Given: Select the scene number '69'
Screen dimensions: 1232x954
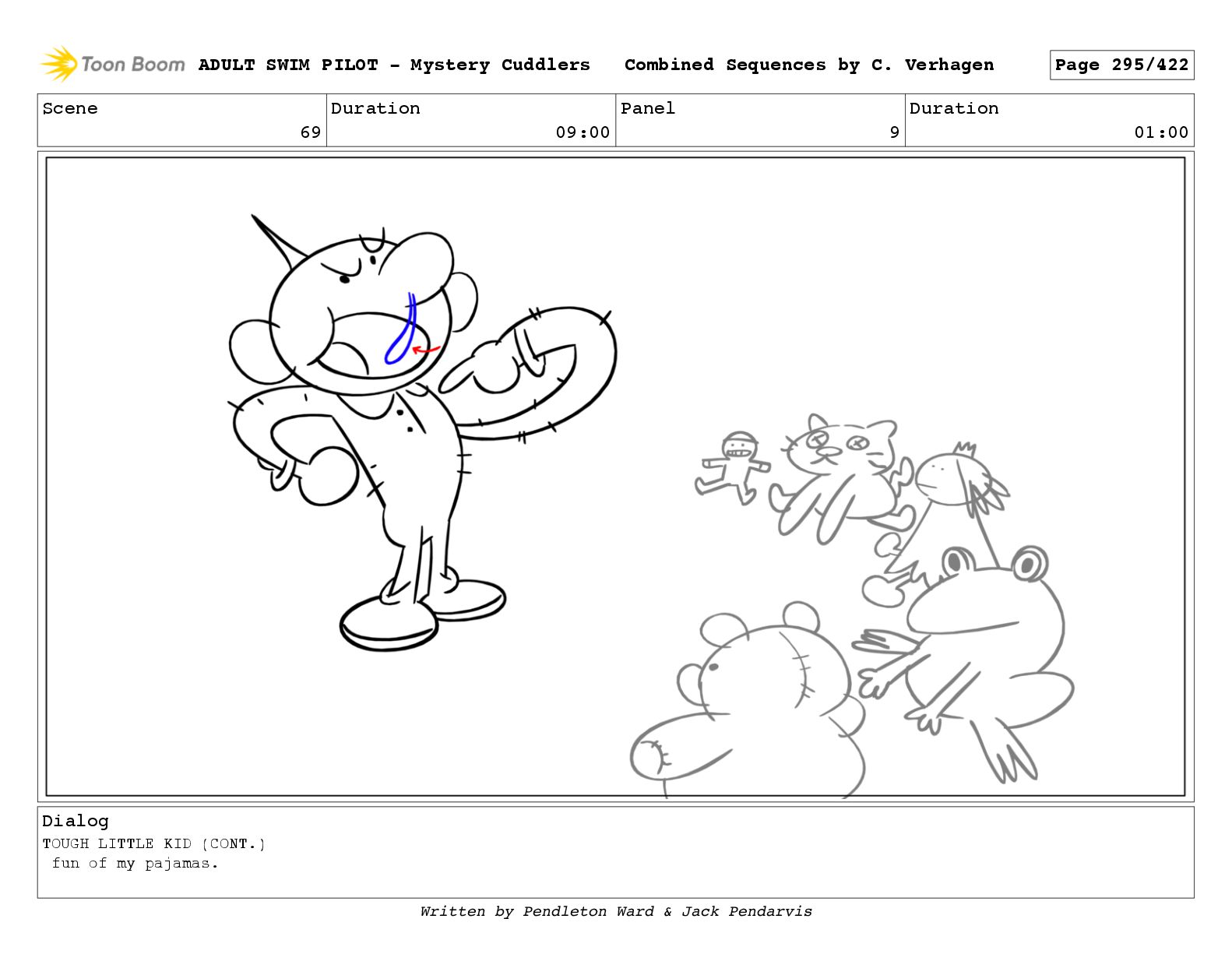Looking at the screenshot, I should coord(311,132).
